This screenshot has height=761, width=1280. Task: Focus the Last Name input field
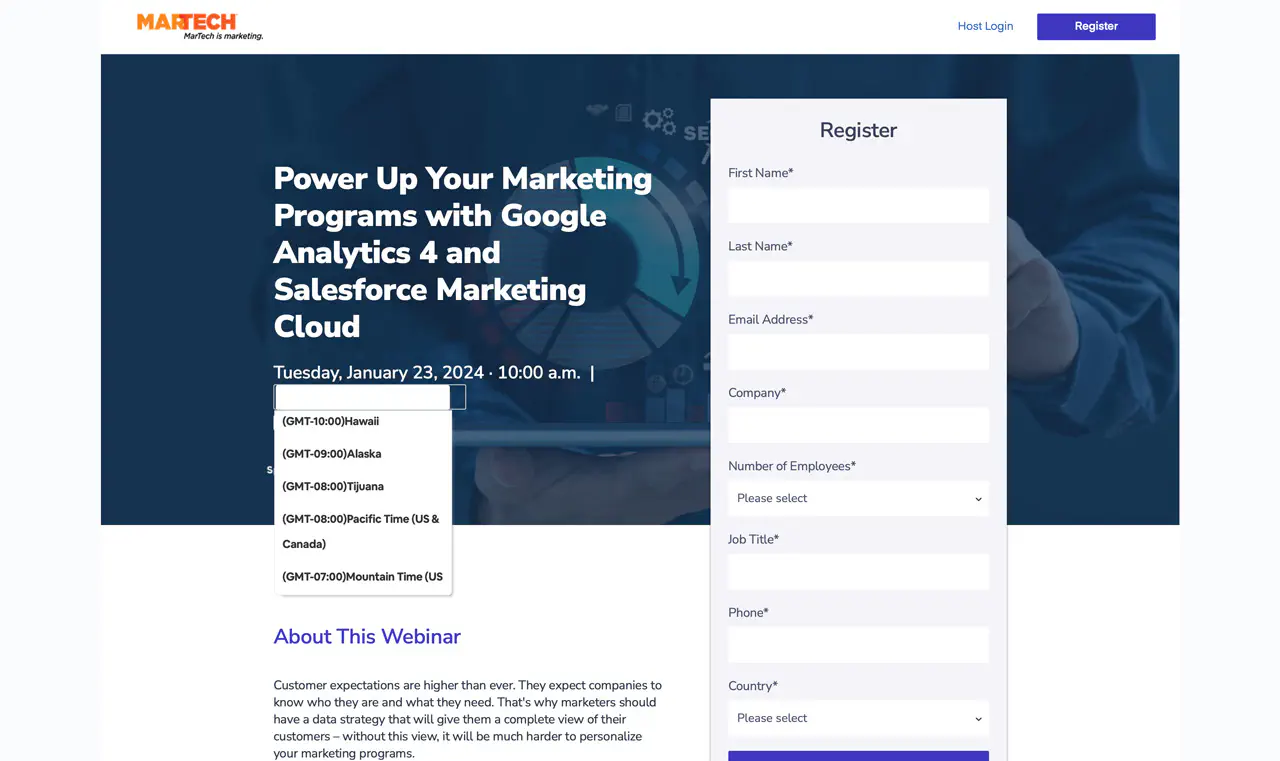coord(858,278)
